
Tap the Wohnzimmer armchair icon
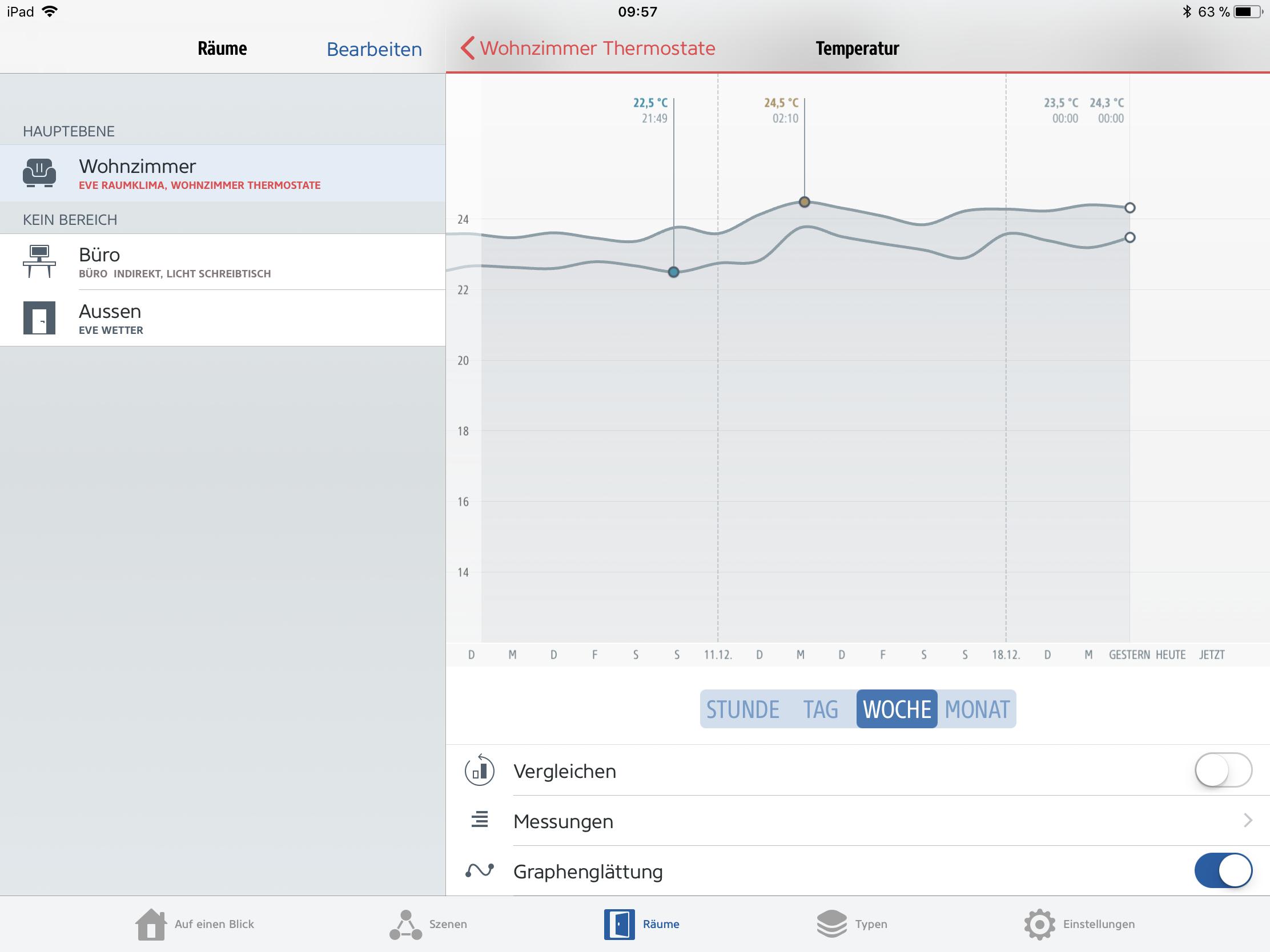[x=39, y=173]
